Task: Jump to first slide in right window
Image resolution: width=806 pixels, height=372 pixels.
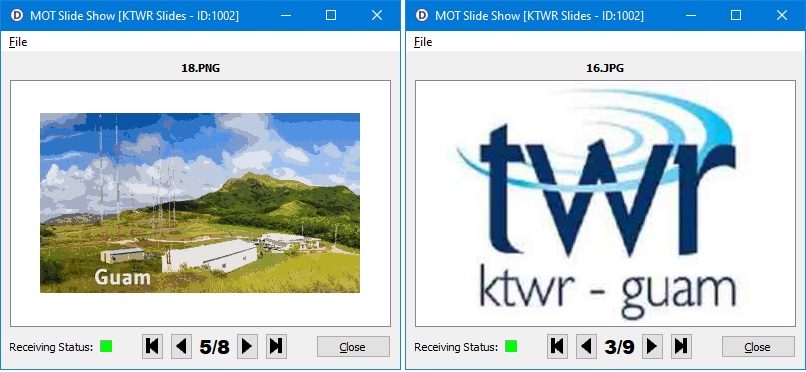Action: 558,347
